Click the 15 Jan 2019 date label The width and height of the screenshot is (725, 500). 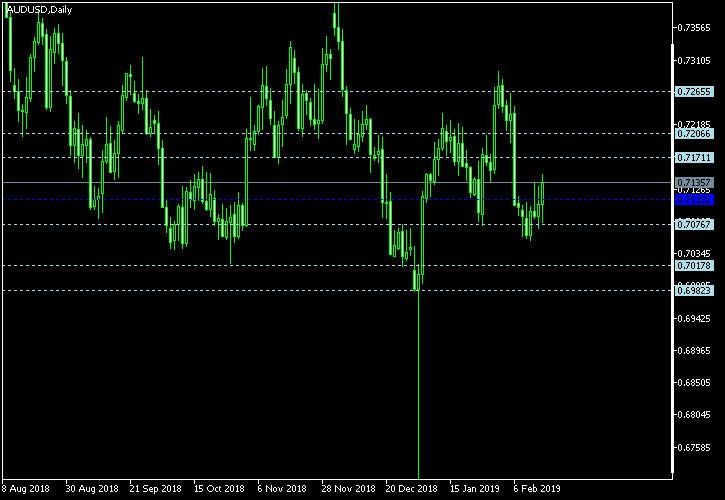coord(475,488)
